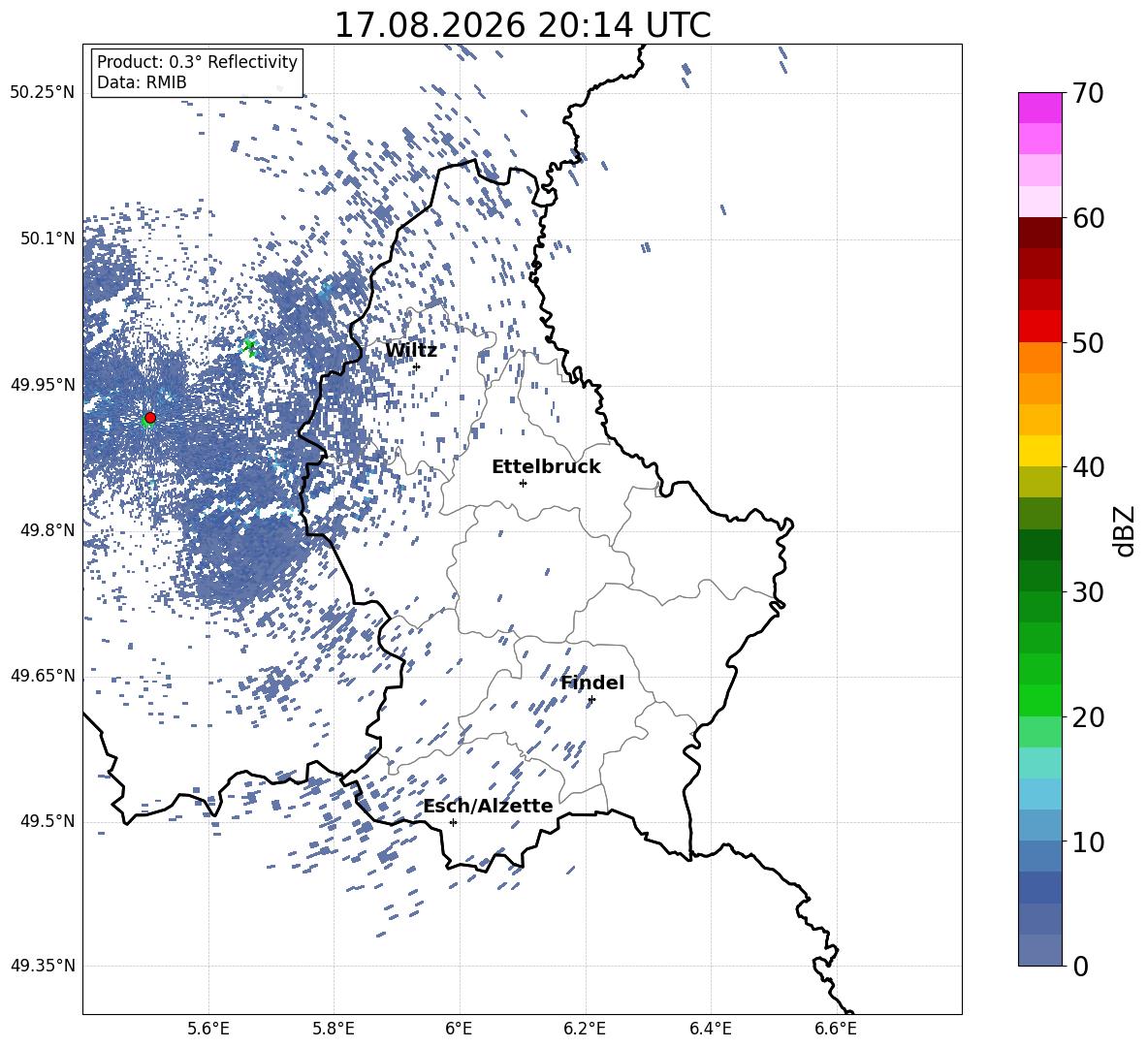Click the blue 0 dBZ colorbar bottom
Screen dimensions: 1148x1048
pyautogui.click(x=1040, y=950)
